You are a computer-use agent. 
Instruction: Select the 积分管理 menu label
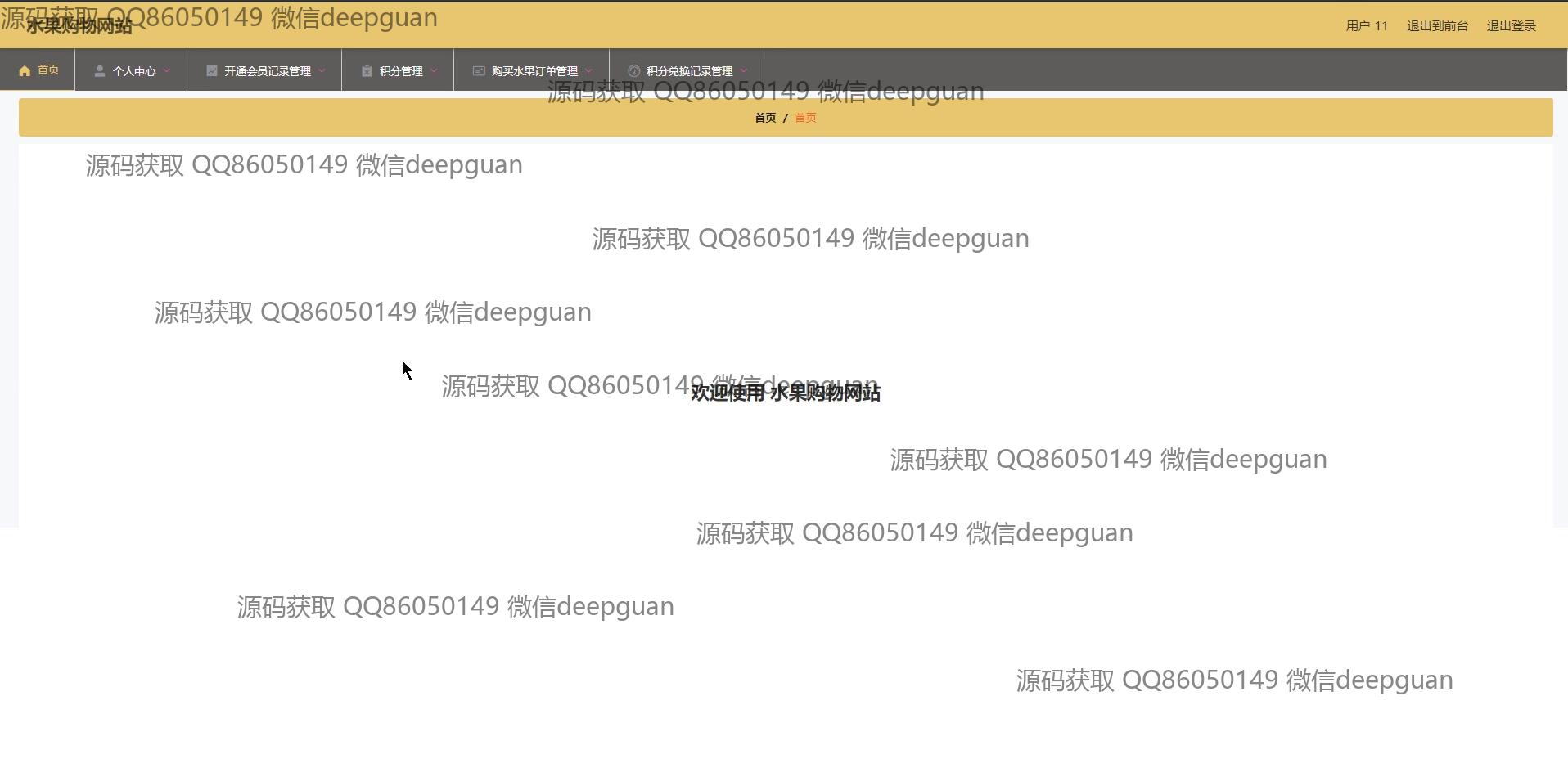tap(401, 71)
